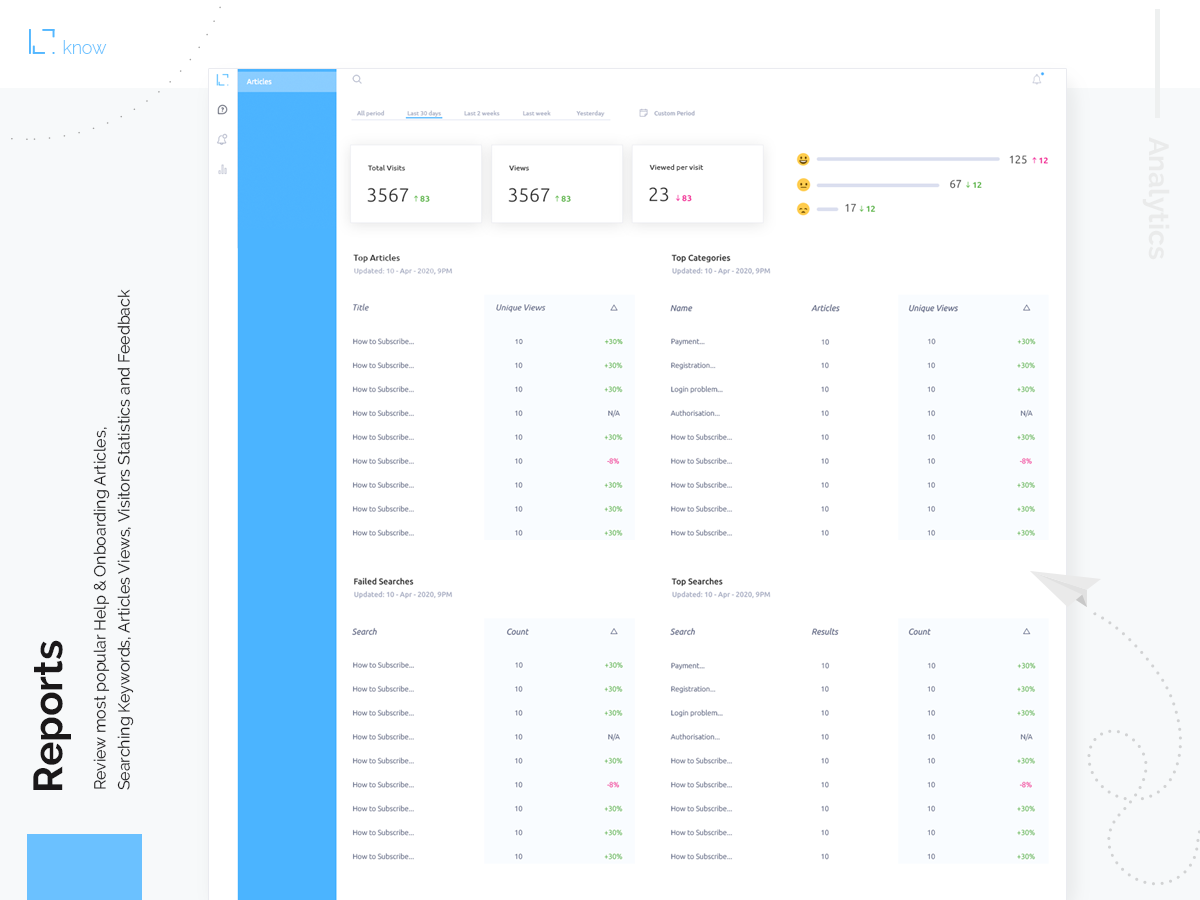
Task: Click the Total Visits stat card
Action: 415,184
